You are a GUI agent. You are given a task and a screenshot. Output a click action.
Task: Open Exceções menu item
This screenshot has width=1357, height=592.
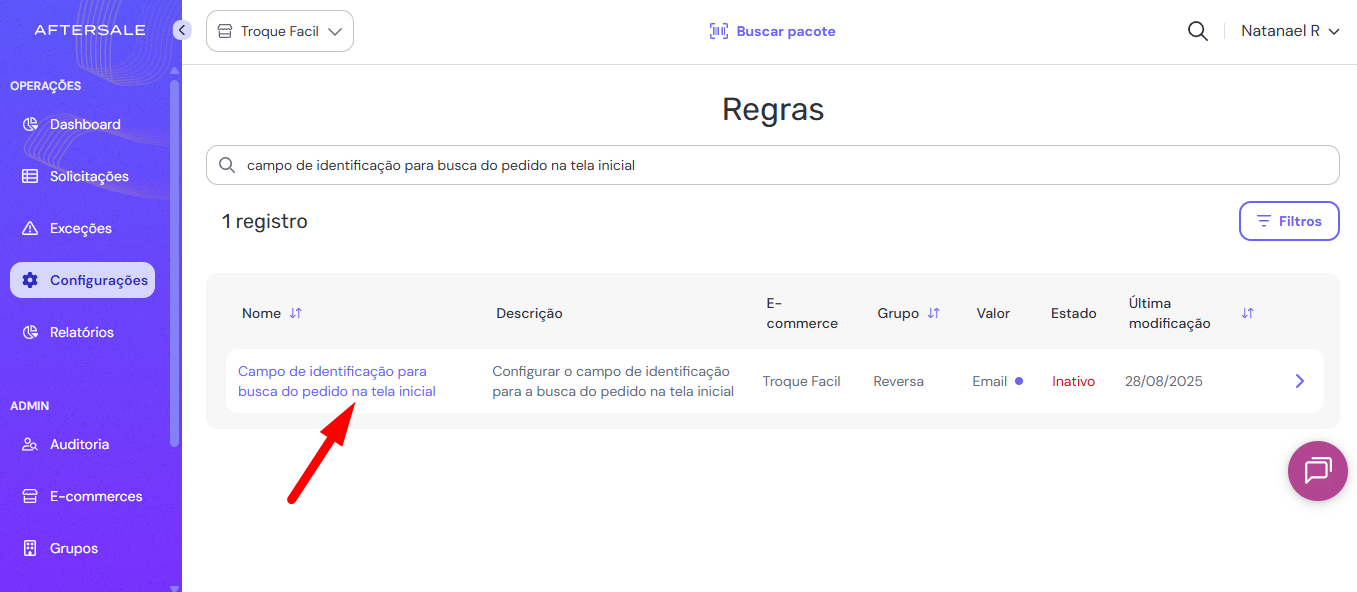pos(80,228)
